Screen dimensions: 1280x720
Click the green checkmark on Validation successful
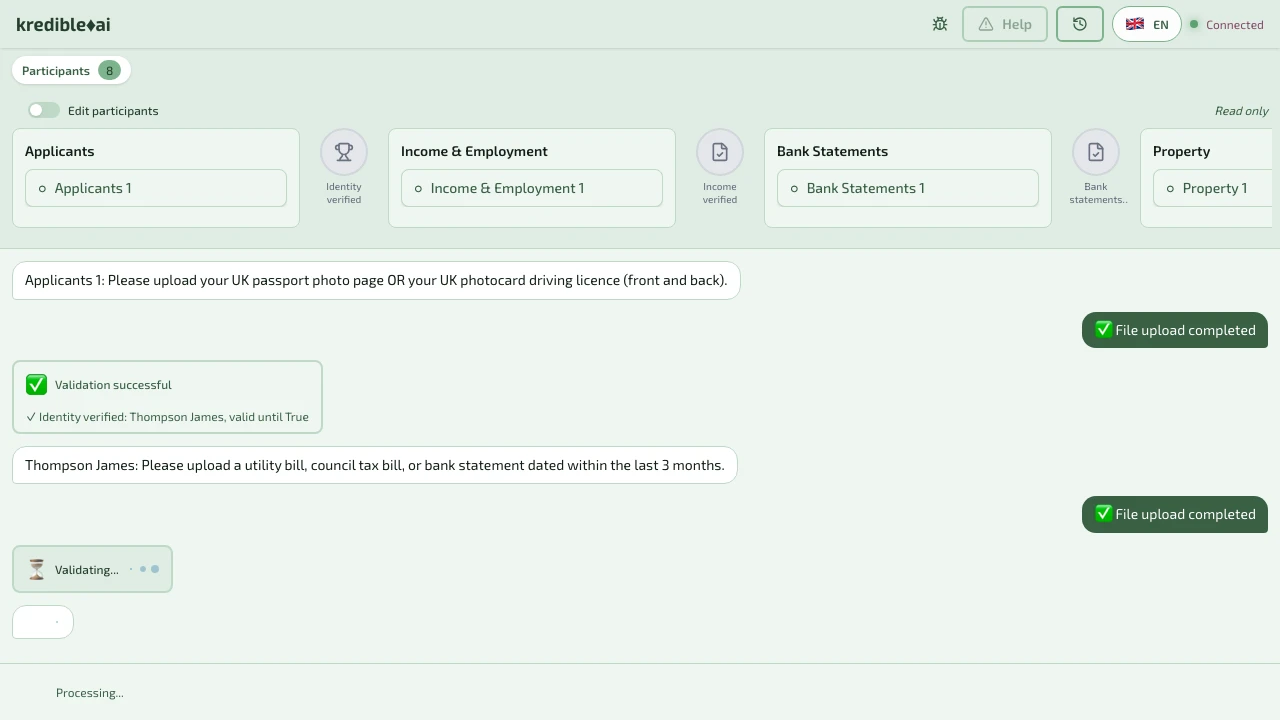click(37, 385)
